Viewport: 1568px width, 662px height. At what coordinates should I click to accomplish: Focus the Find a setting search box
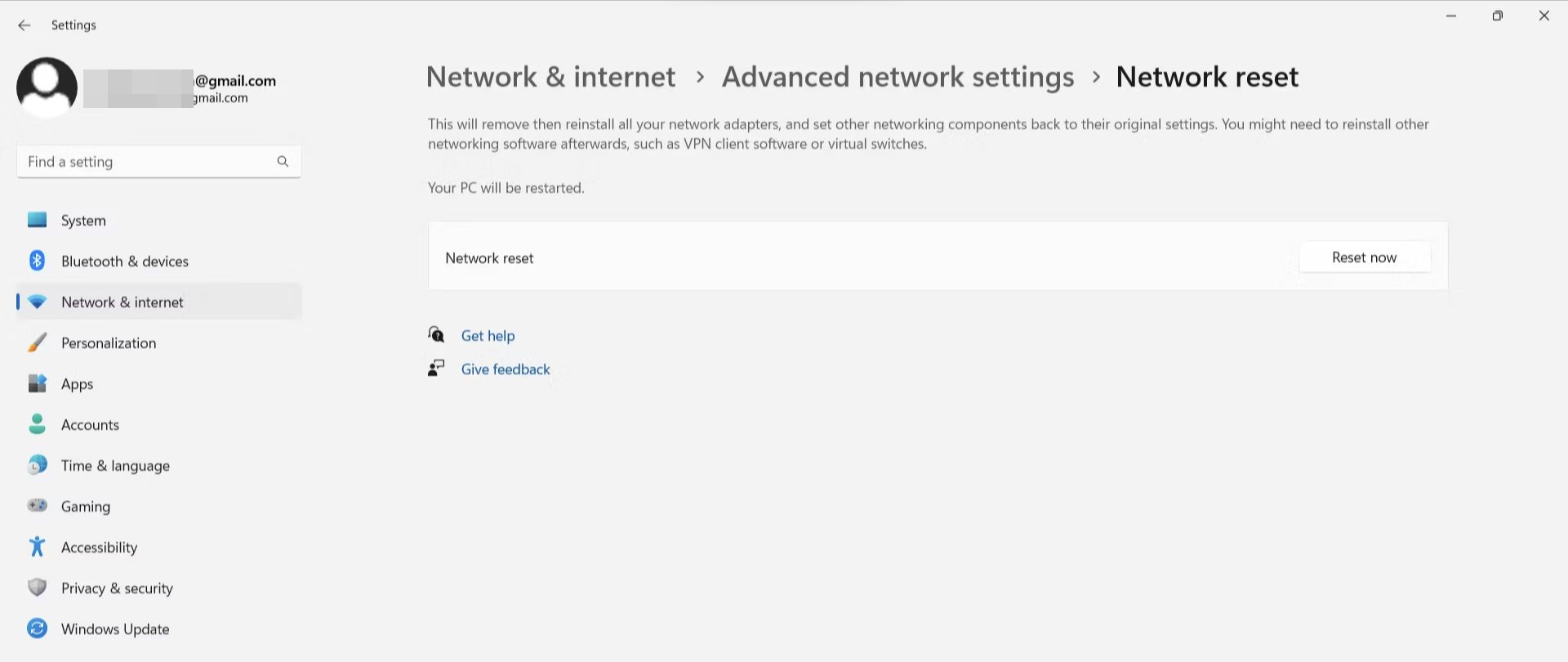[147, 162]
